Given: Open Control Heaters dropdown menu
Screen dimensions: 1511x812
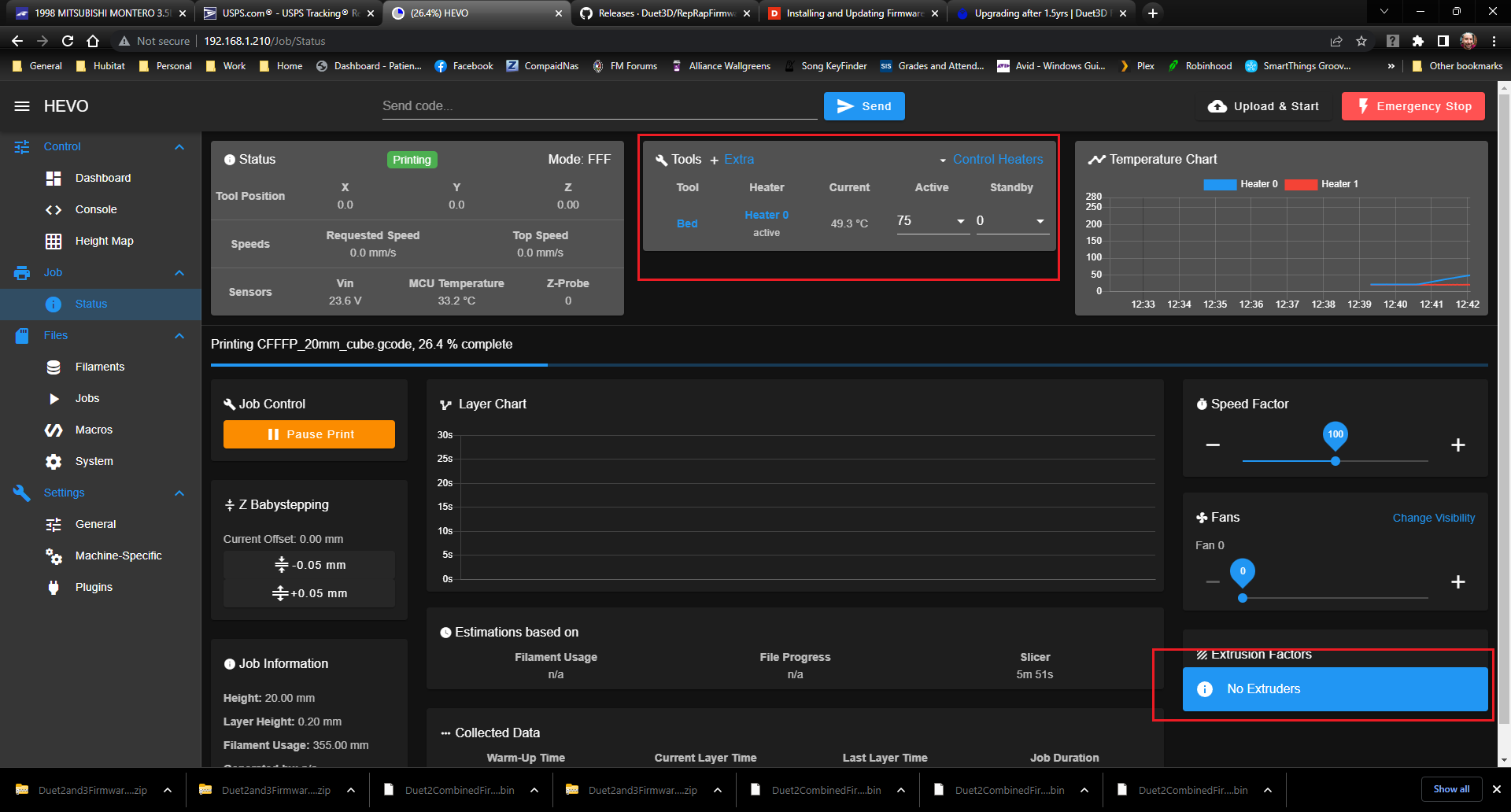Looking at the screenshot, I should click(x=991, y=160).
